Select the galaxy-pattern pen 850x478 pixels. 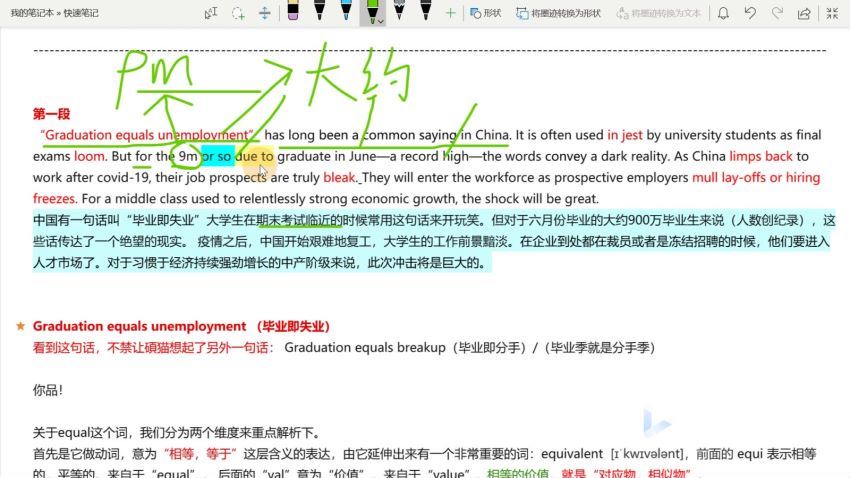[x=398, y=11]
